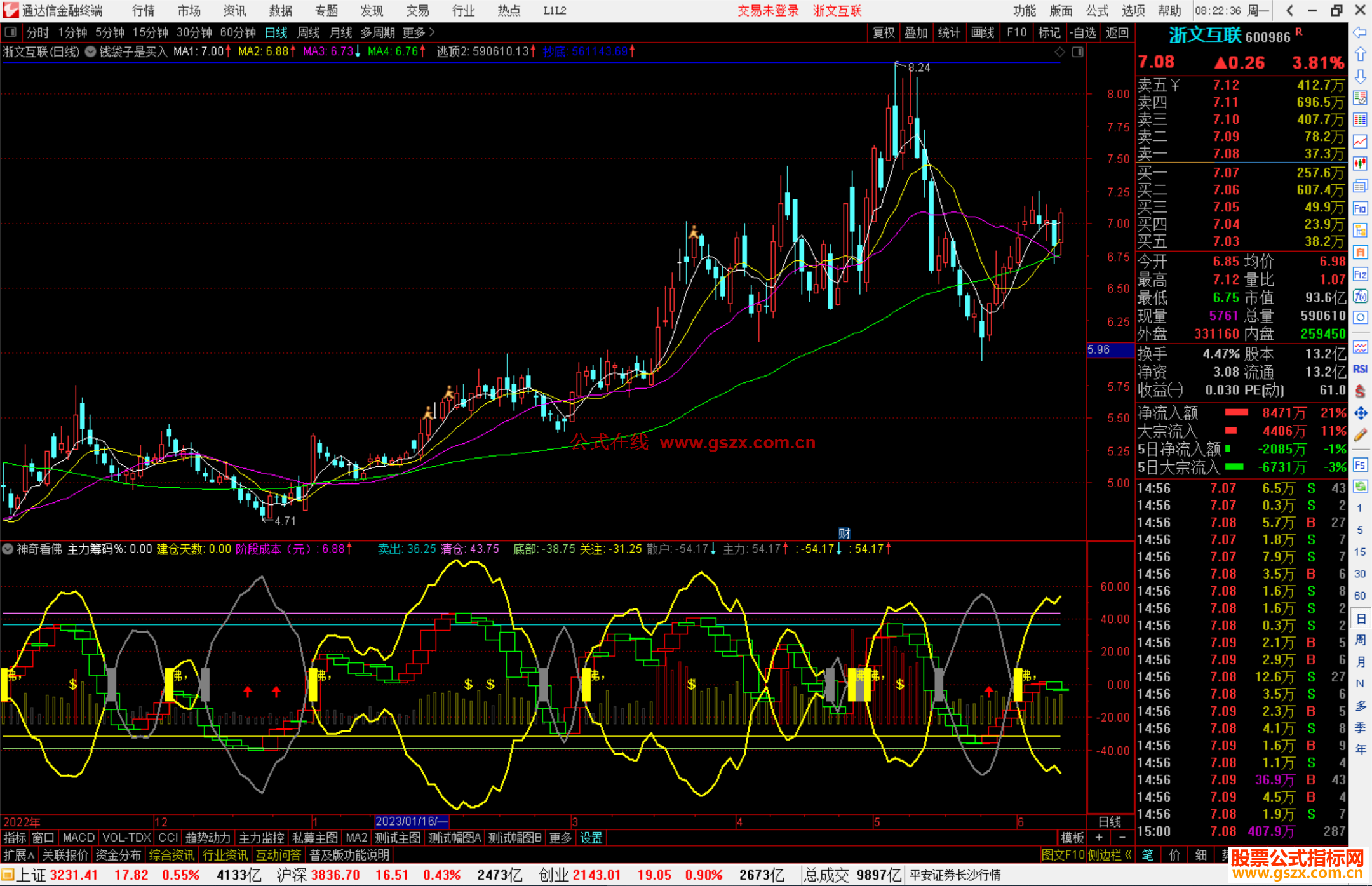
Task: Click the 叠加 overlay button
Action: (x=916, y=32)
